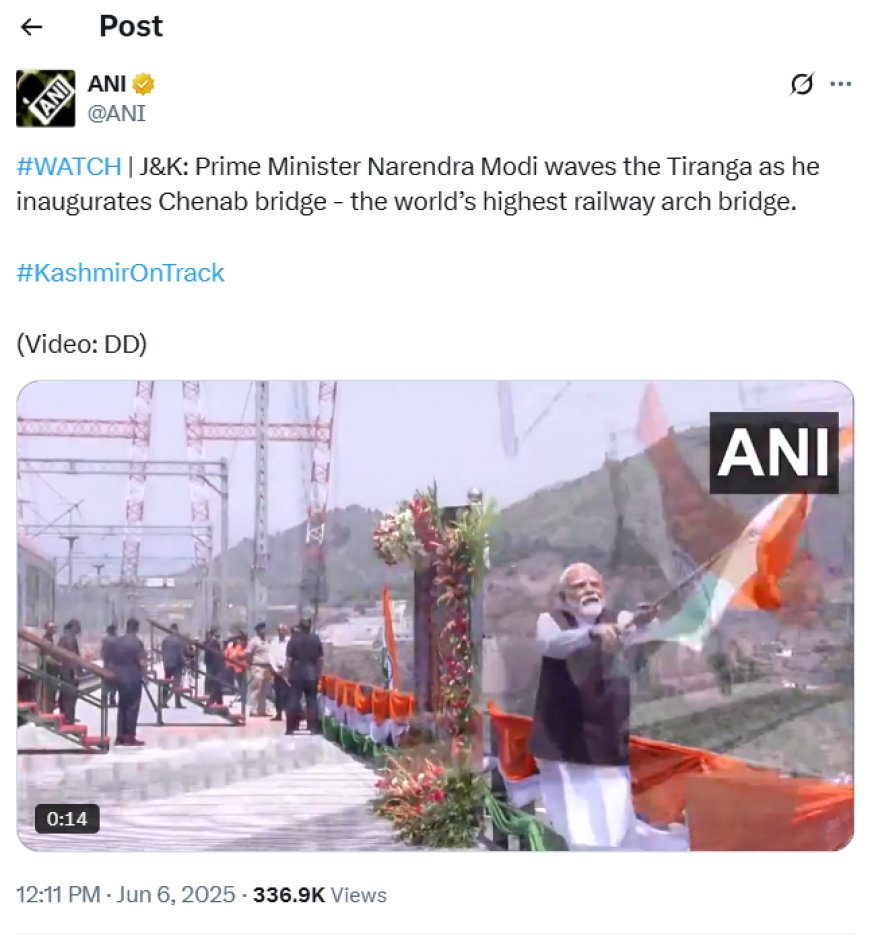Play the Chenab bridge video
The image size is (870, 944).
pyautogui.click(x=435, y=615)
